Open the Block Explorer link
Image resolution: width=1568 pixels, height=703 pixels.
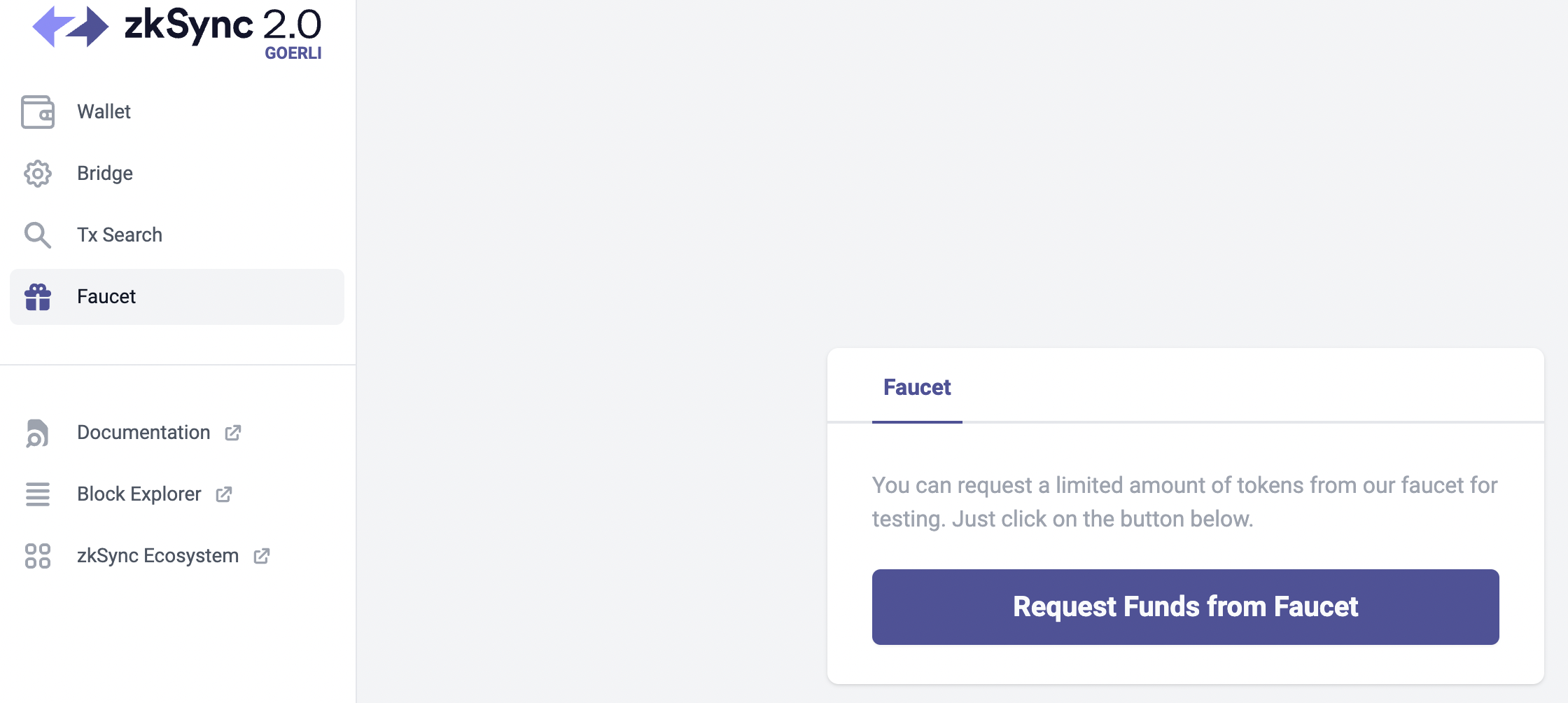click(139, 494)
